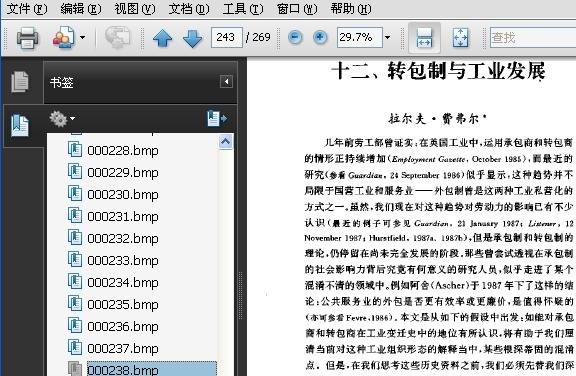Click the zoom field showing 29.7%
This screenshot has height=376, width=576.
click(x=360, y=37)
